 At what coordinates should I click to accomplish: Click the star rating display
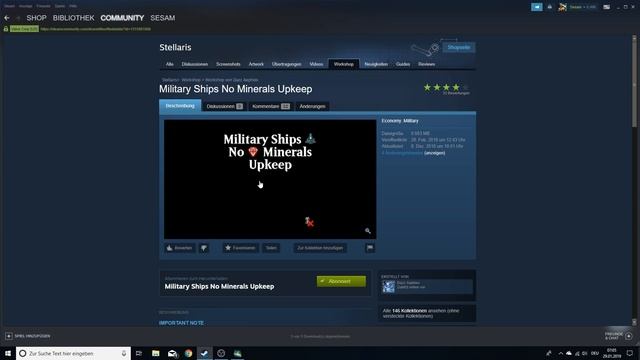(x=446, y=87)
